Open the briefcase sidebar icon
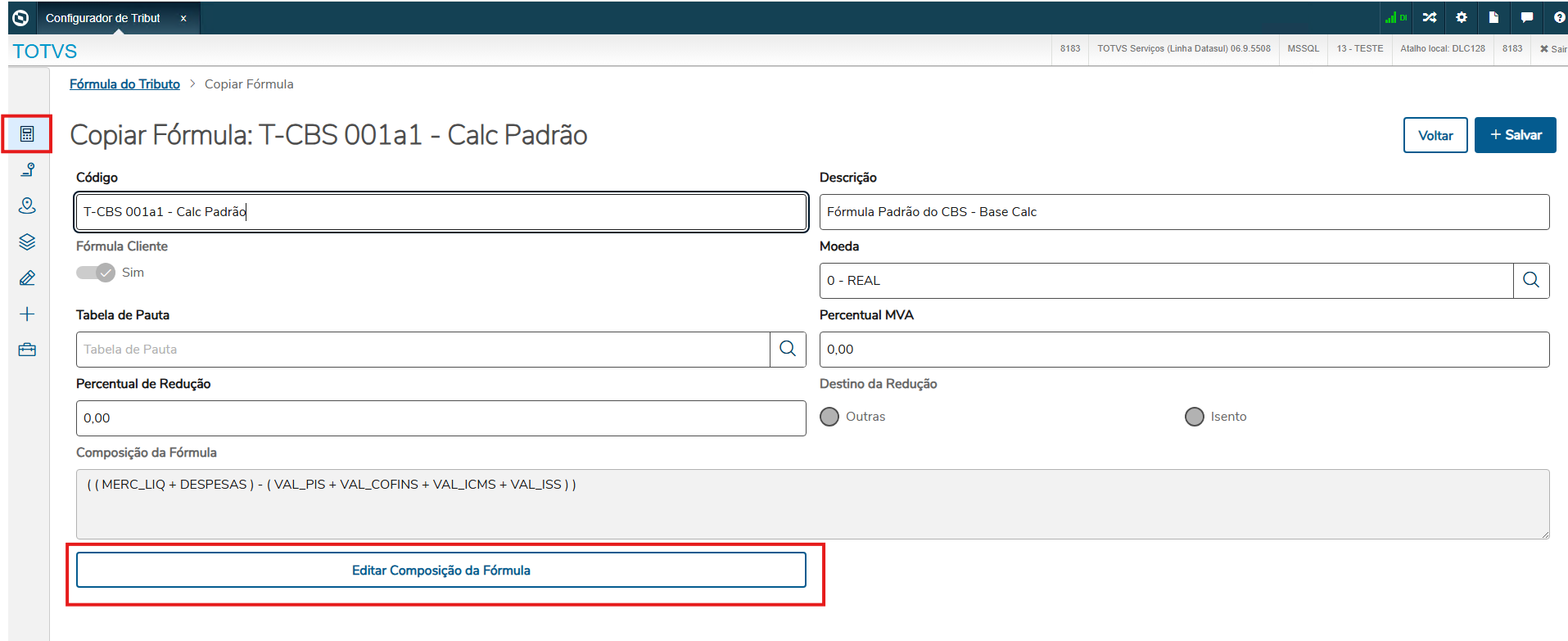The image size is (1568, 641). click(x=27, y=350)
